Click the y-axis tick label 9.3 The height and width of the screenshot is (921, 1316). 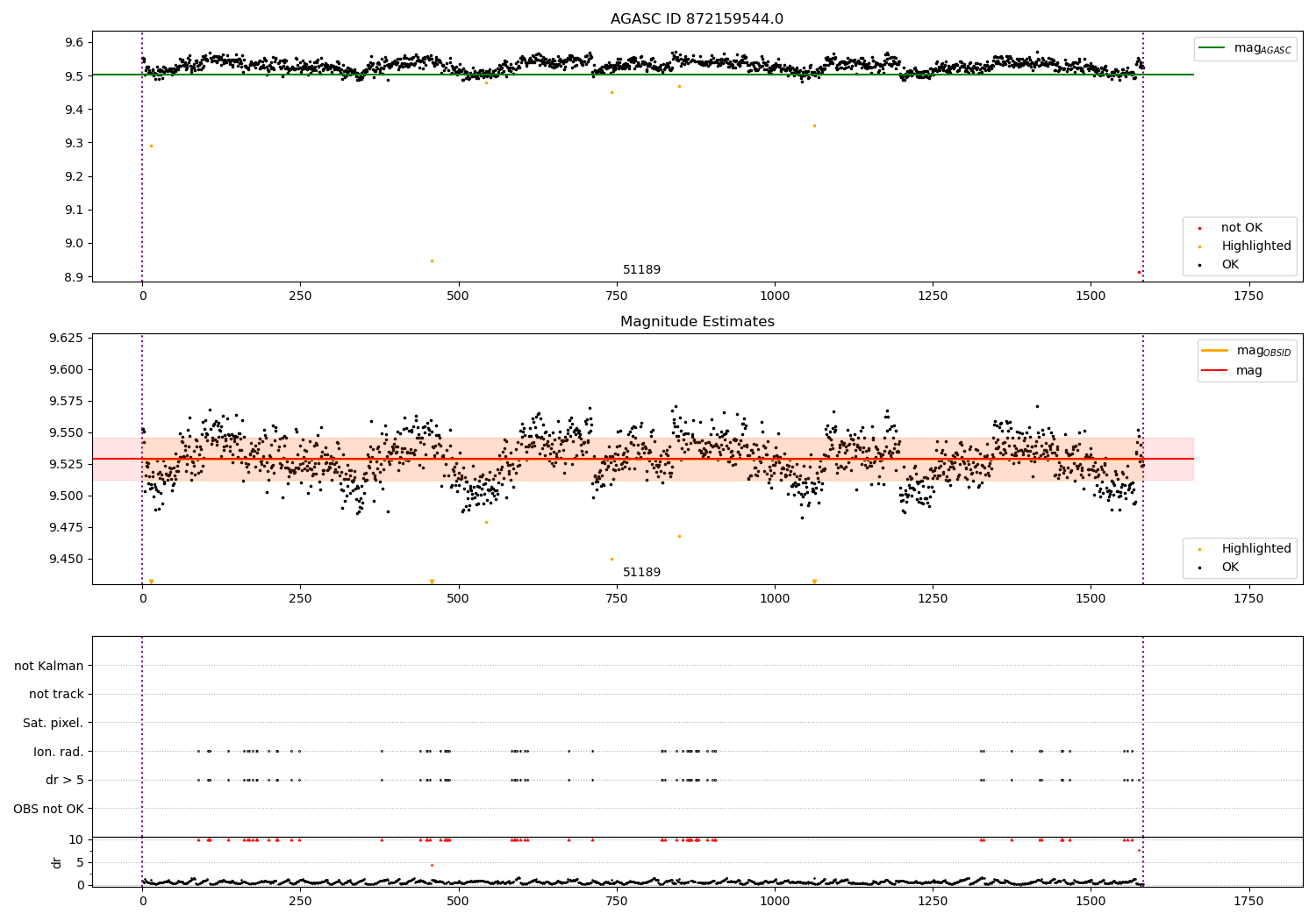[x=74, y=143]
